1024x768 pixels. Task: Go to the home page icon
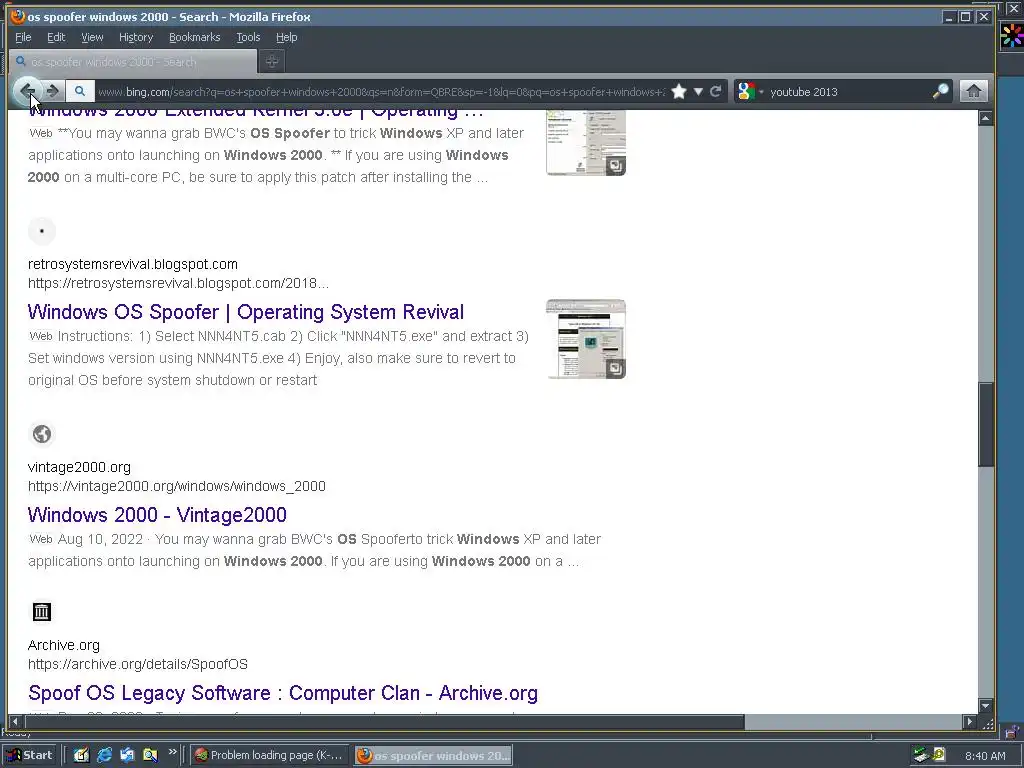(x=973, y=91)
